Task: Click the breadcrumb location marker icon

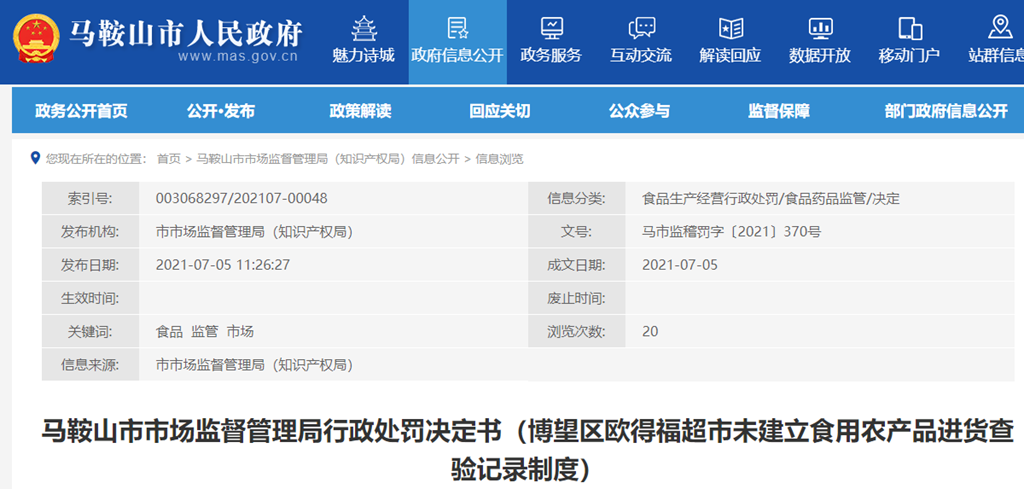Action: 36,158
